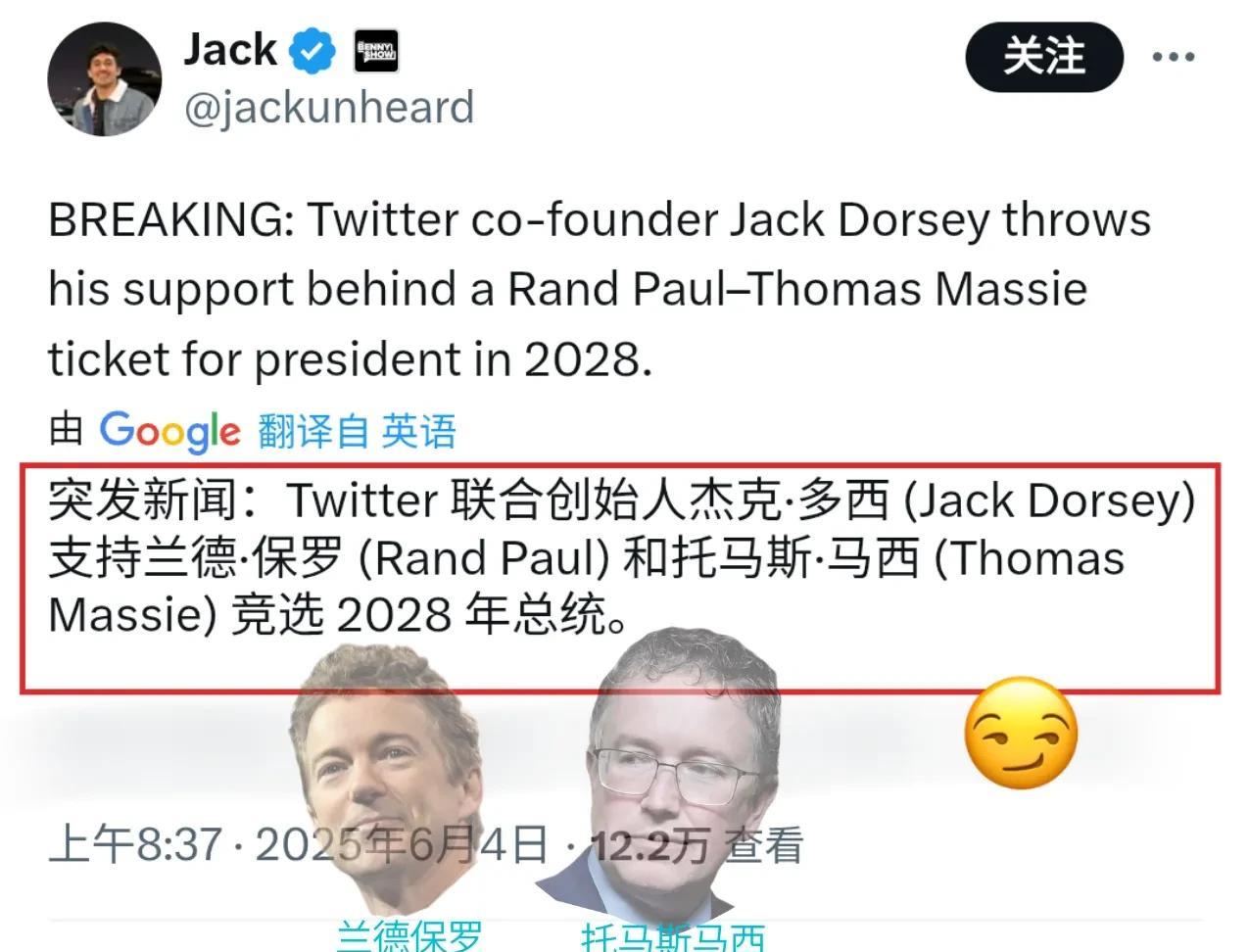Click the translated Chinese text in the red box
Screen dimensions: 1249x952
coord(622,558)
